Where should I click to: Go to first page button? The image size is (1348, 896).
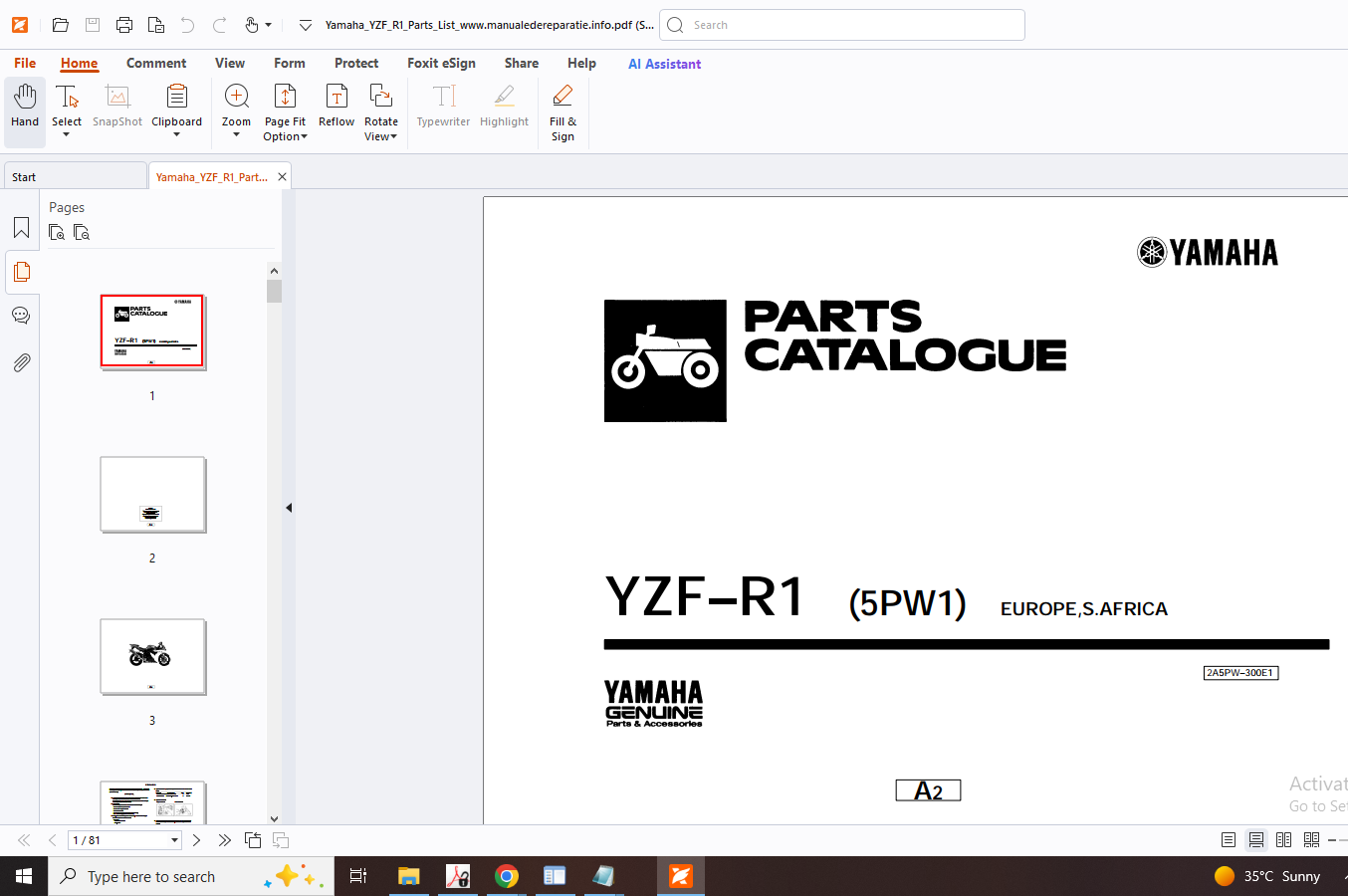24,840
